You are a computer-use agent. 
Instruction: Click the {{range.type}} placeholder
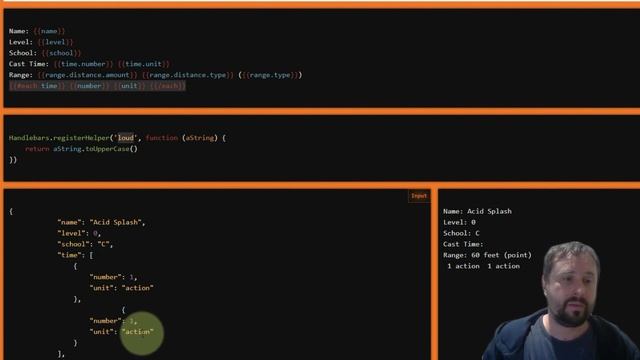pos(270,75)
